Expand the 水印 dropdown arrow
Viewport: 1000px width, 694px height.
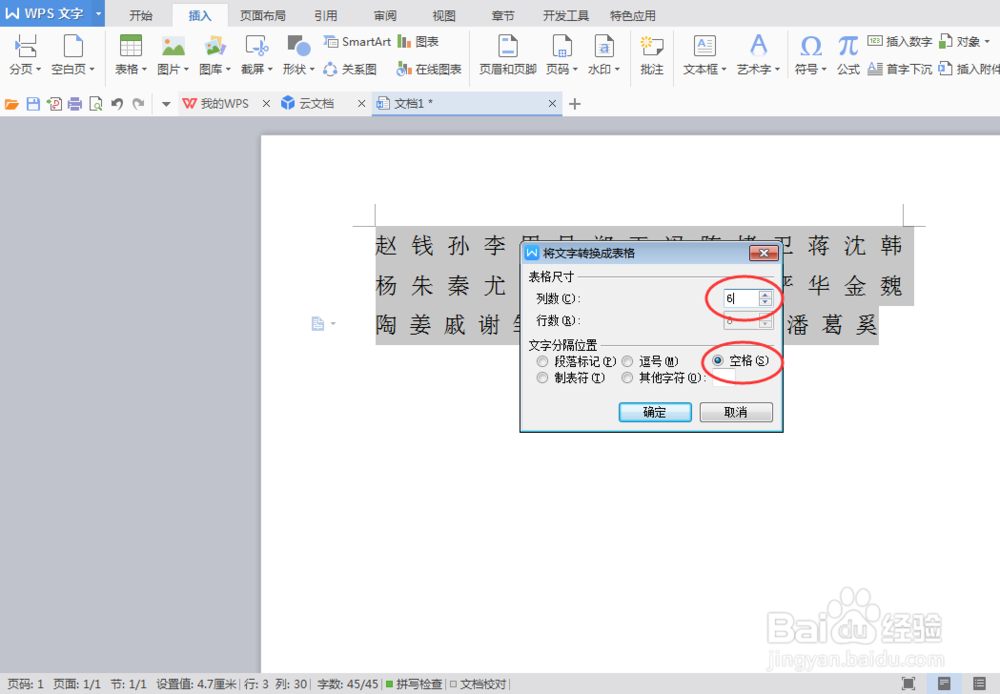tap(617, 70)
